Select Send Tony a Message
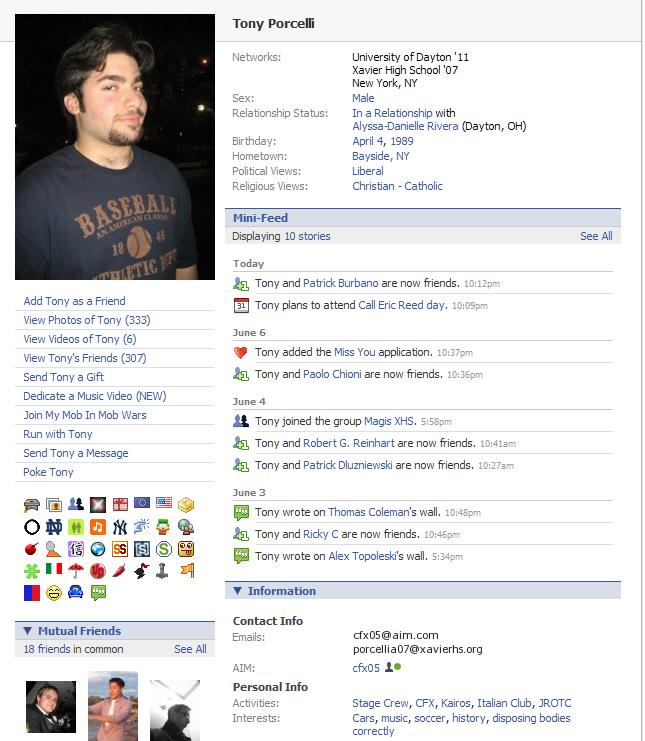Screen dimensions: 645x741 (76, 453)
